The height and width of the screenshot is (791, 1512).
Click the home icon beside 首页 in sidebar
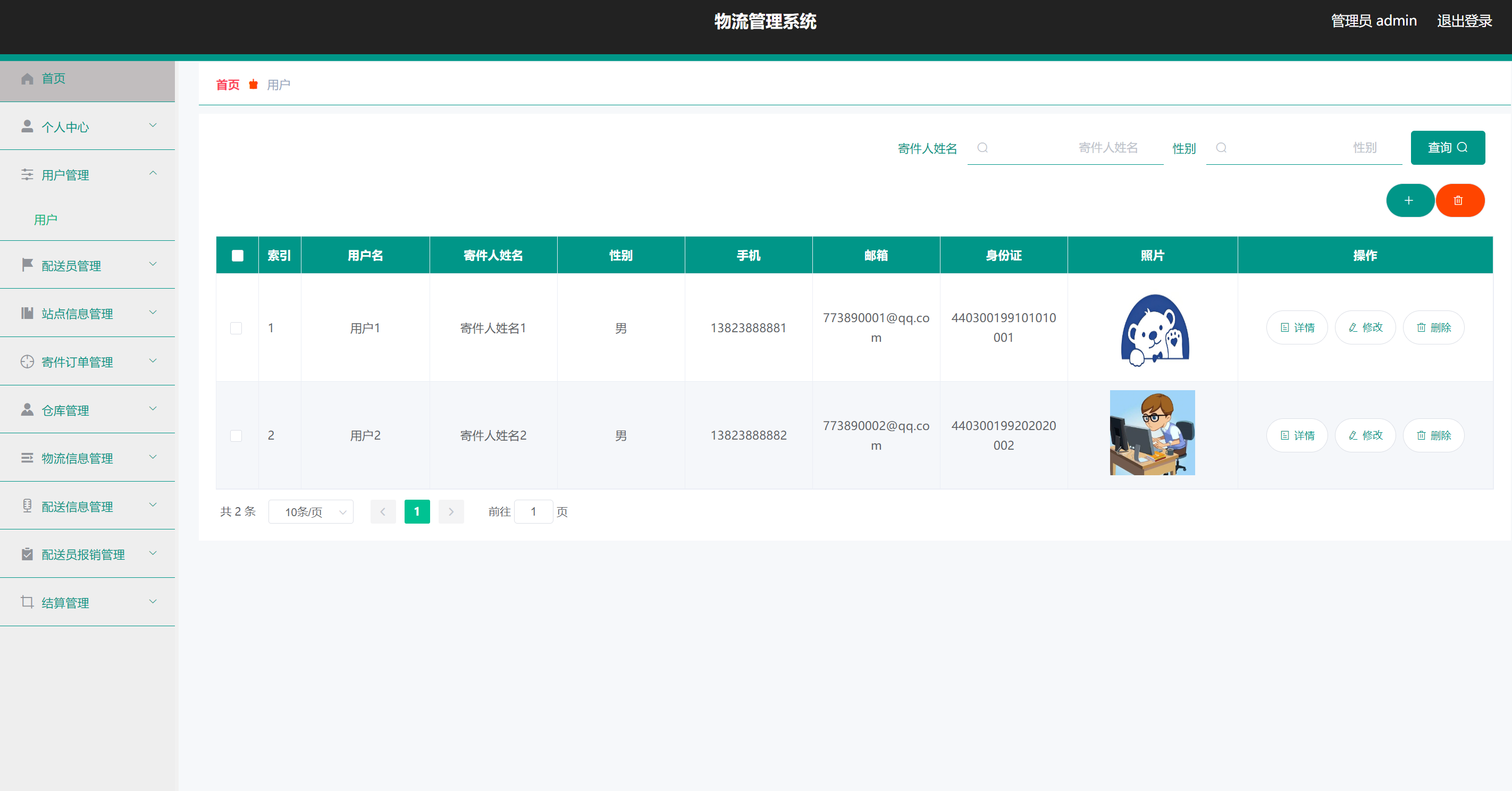(x=27, y=79)
